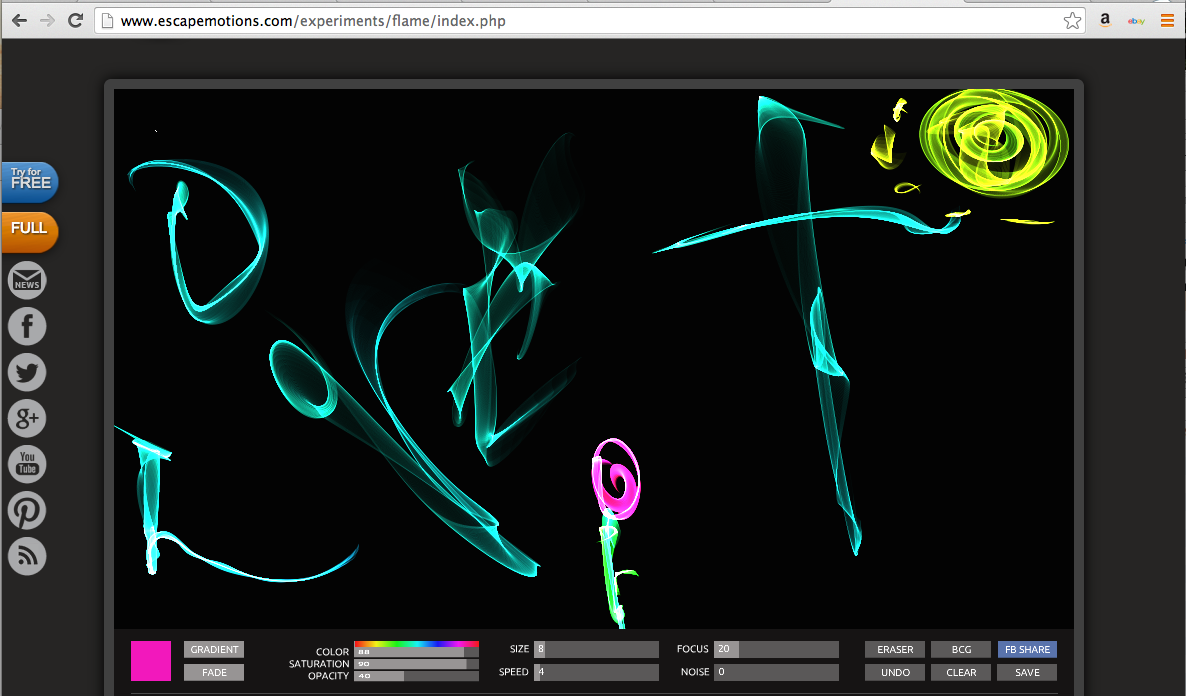
Task: Open the YouTube channel icon
Action: click(27, 464)
